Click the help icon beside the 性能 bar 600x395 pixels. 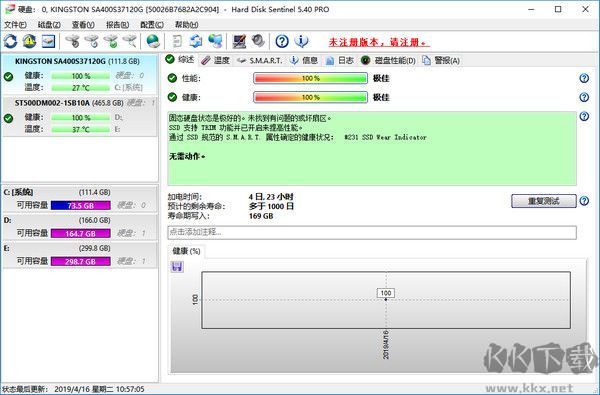pyautogui.click(x=584, y=78)
